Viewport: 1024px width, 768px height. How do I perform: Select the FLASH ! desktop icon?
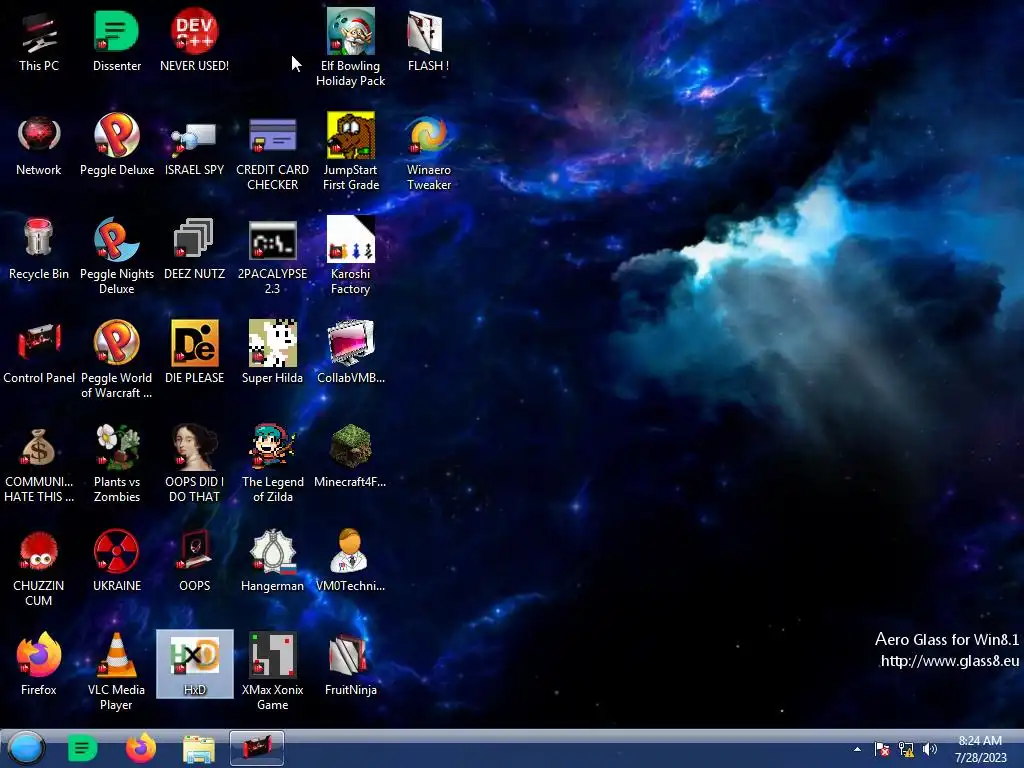pyautogui.click(x=428, y=41)
